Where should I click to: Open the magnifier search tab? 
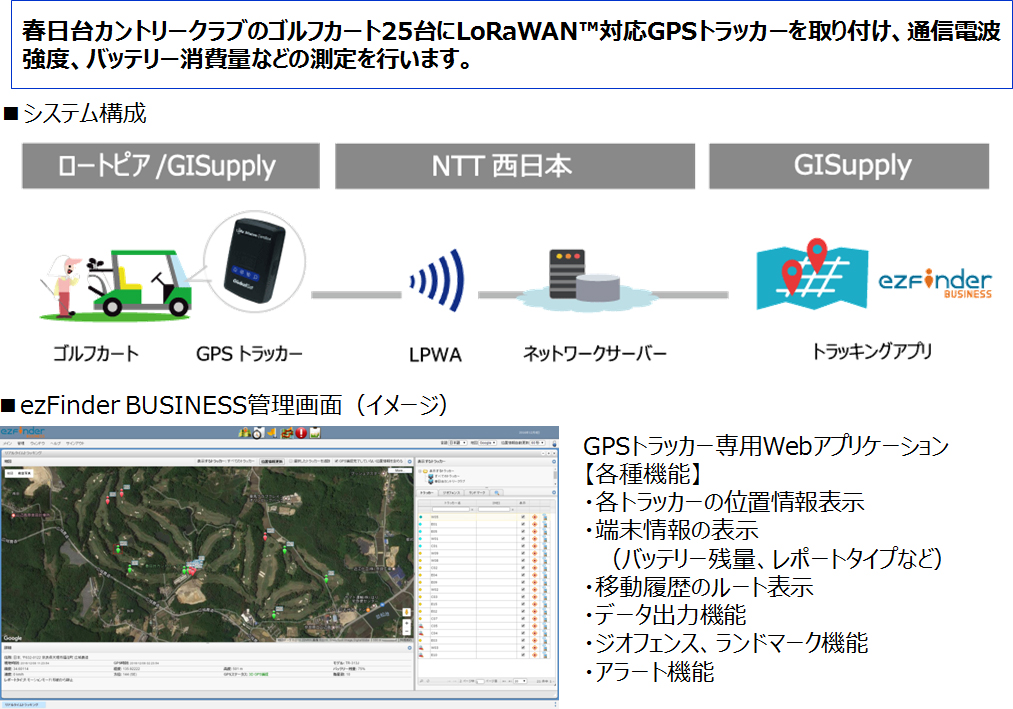(497, 492)
